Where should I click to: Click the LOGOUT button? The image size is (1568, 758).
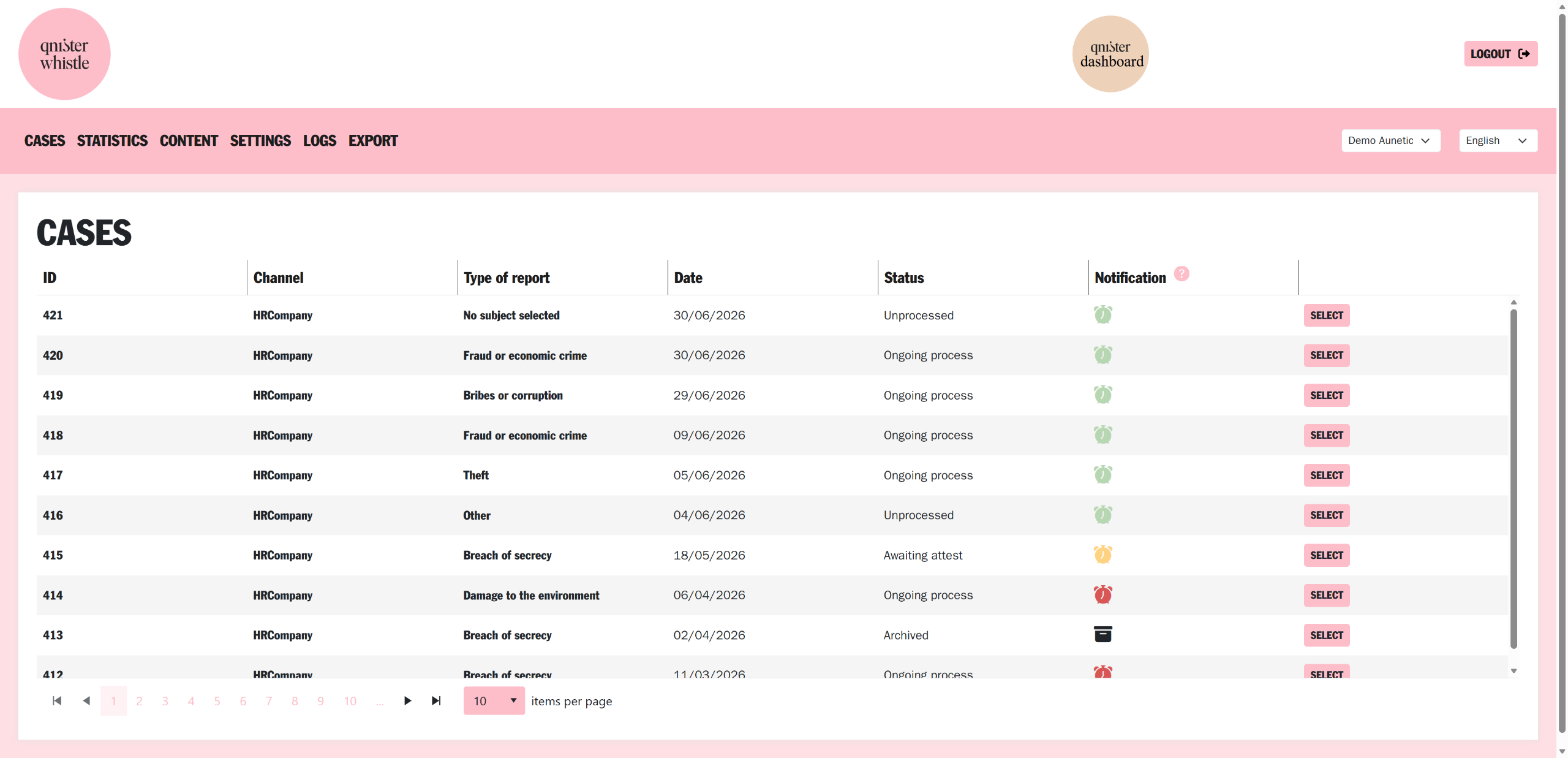tap(1500, 54)
